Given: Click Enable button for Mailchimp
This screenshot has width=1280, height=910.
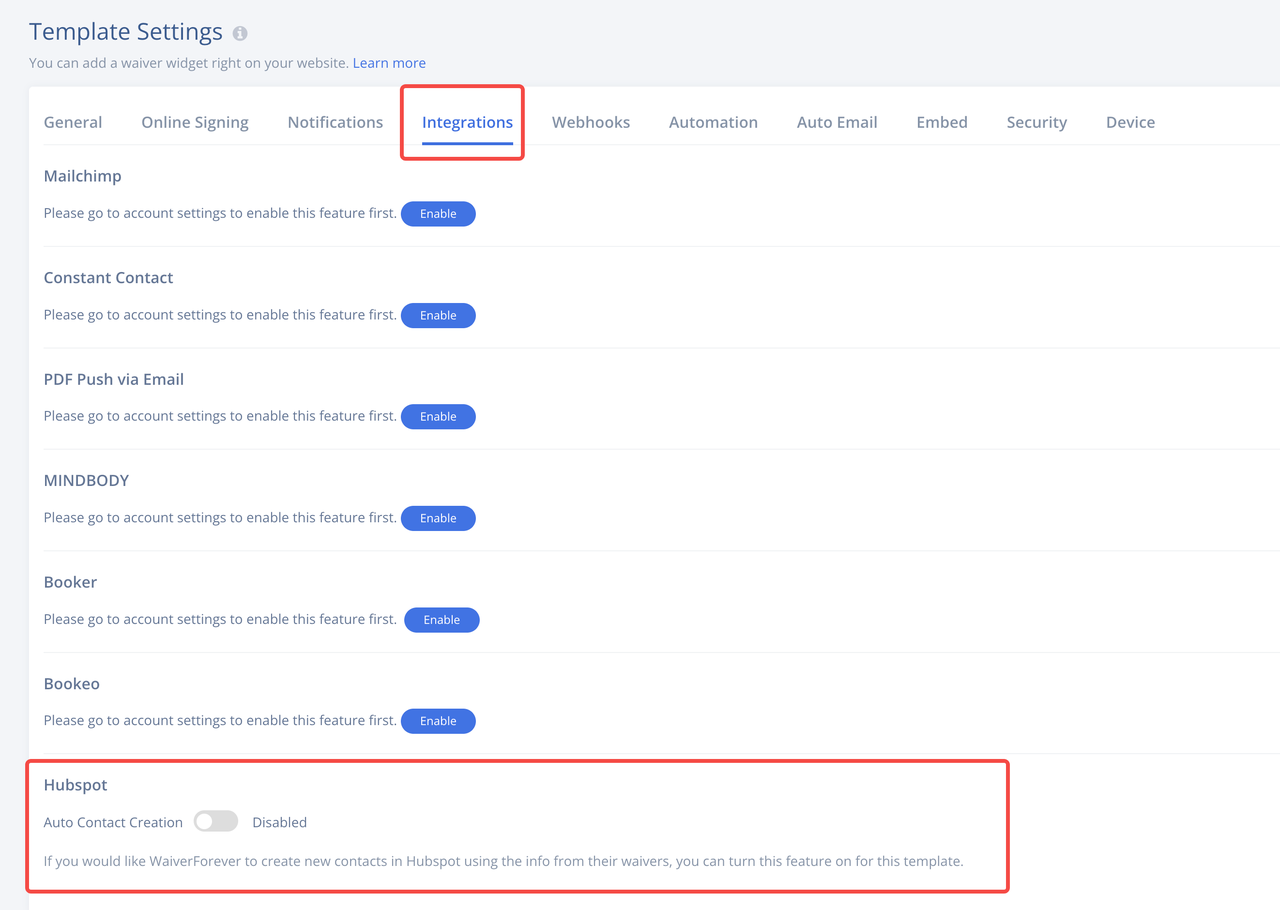Looking at the screenshot, I should pos(438,214).
